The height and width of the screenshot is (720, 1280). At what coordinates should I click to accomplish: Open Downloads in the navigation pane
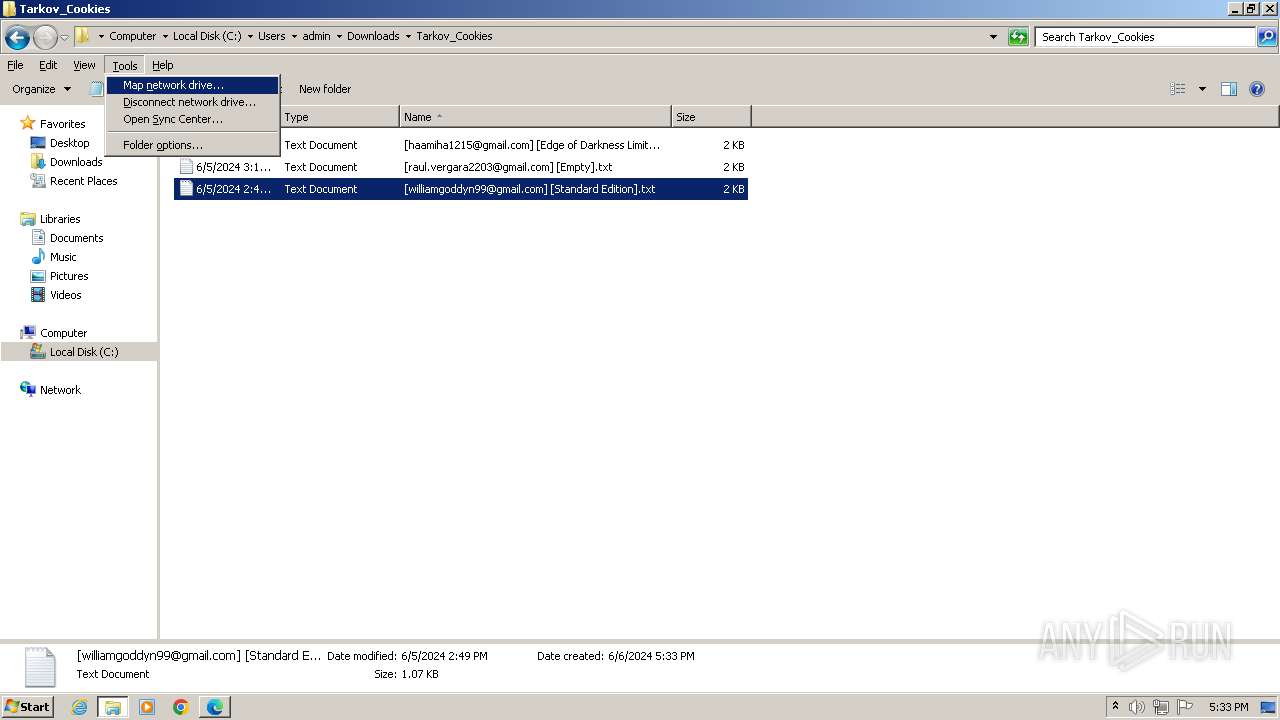click(x=76, y=162)
